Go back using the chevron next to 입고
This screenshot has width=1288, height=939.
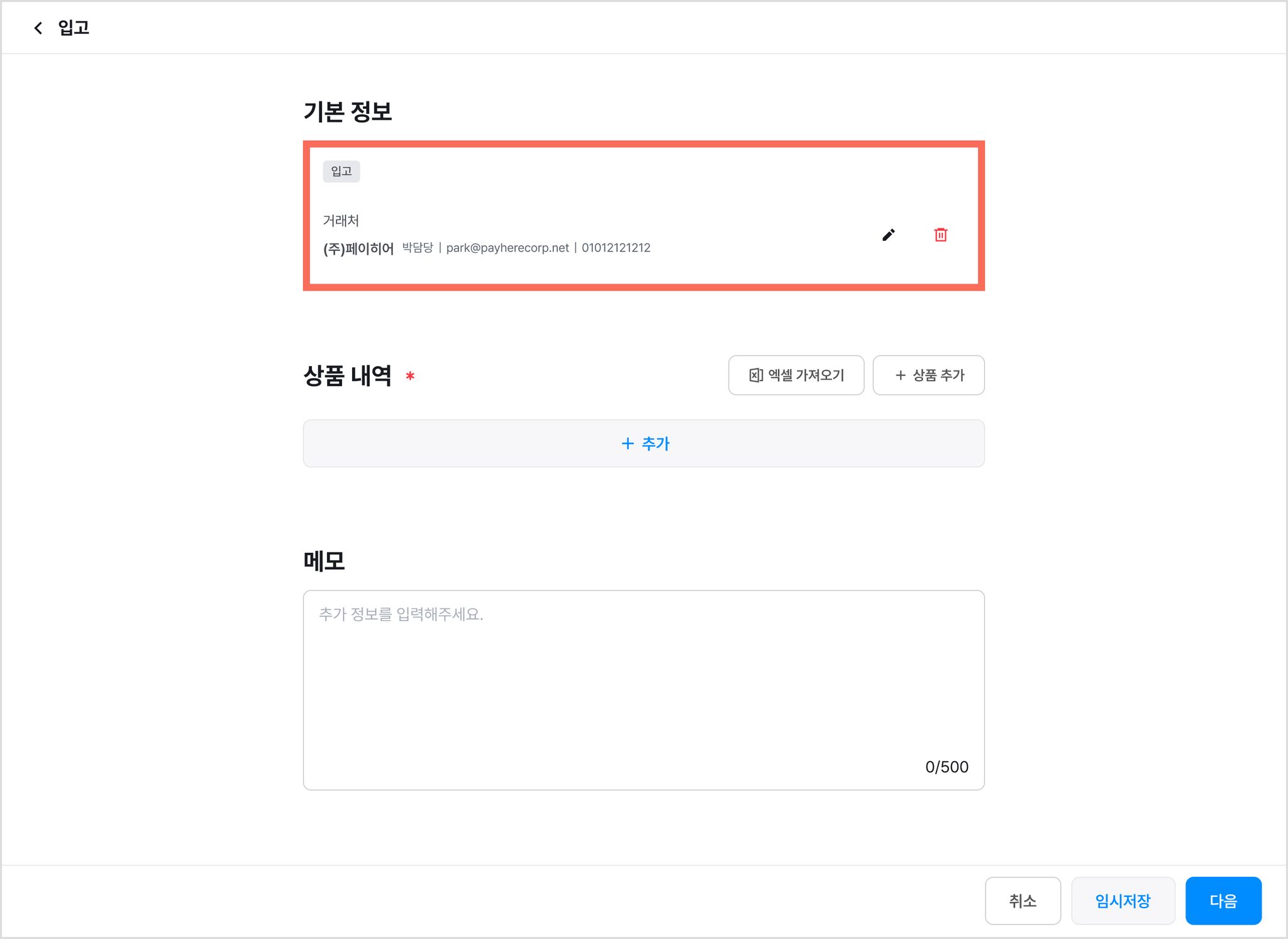coord(38,28)
